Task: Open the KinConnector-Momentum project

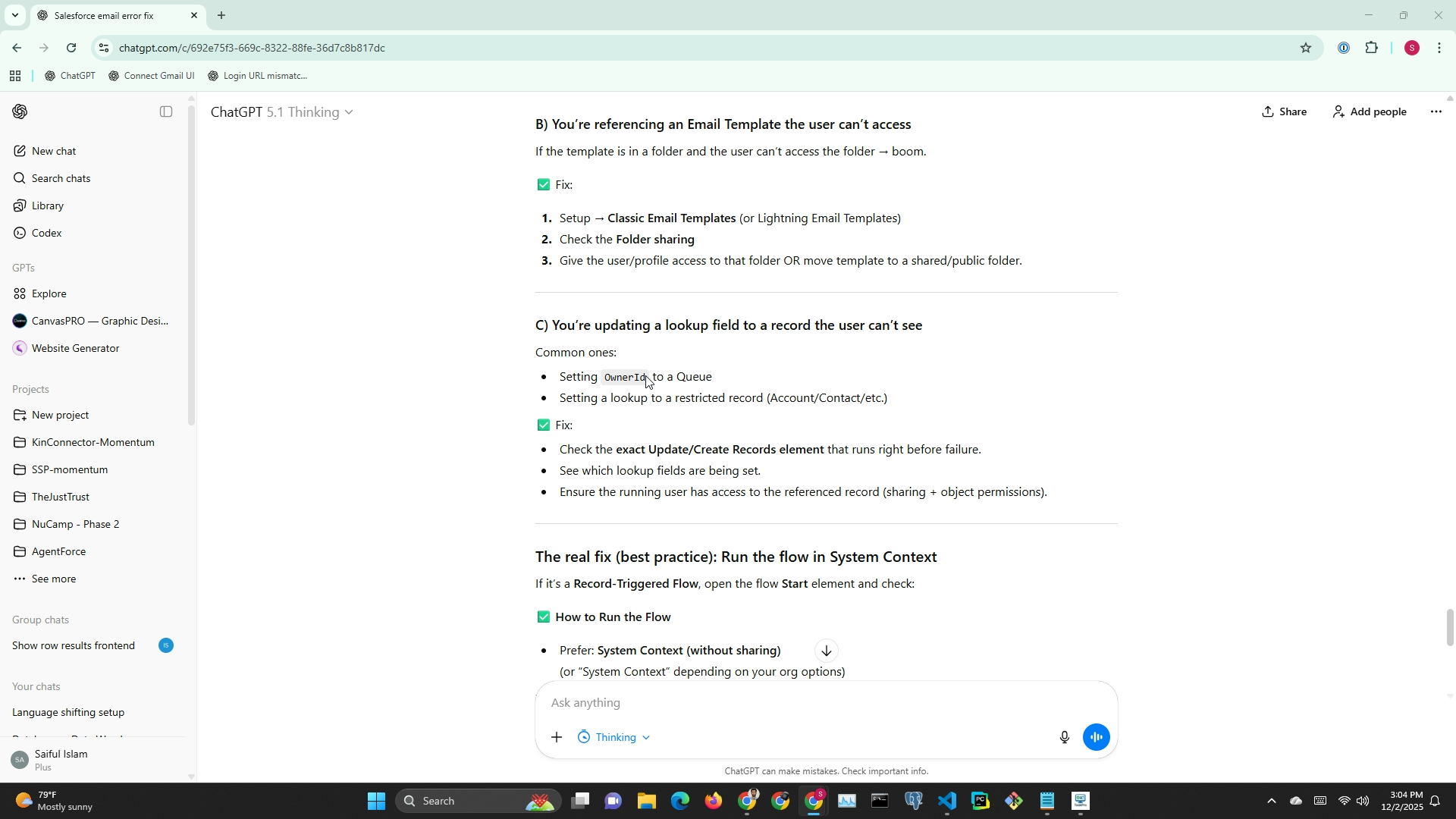Action: point(93,442)
